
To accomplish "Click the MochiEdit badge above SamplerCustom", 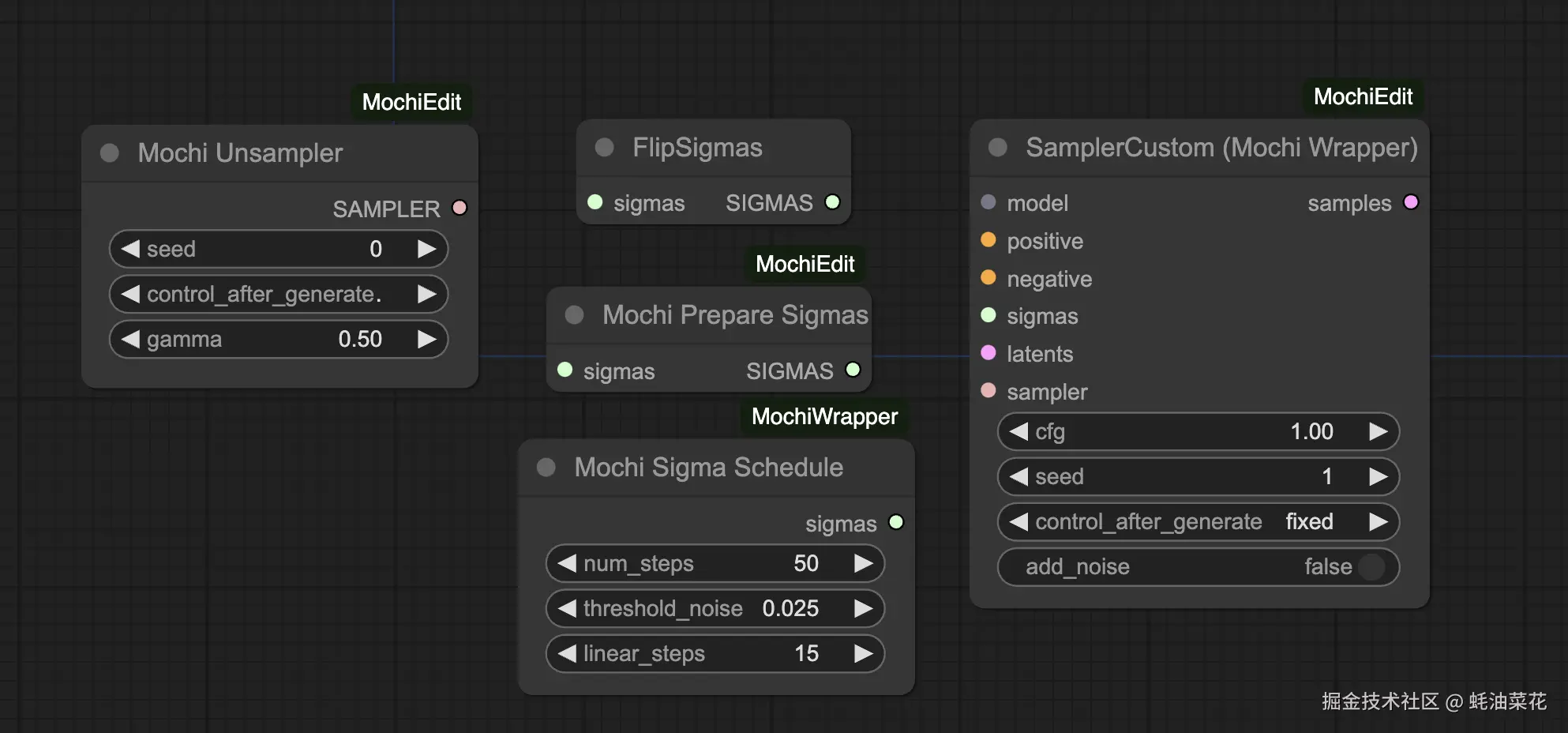I will click(1363, 97).
